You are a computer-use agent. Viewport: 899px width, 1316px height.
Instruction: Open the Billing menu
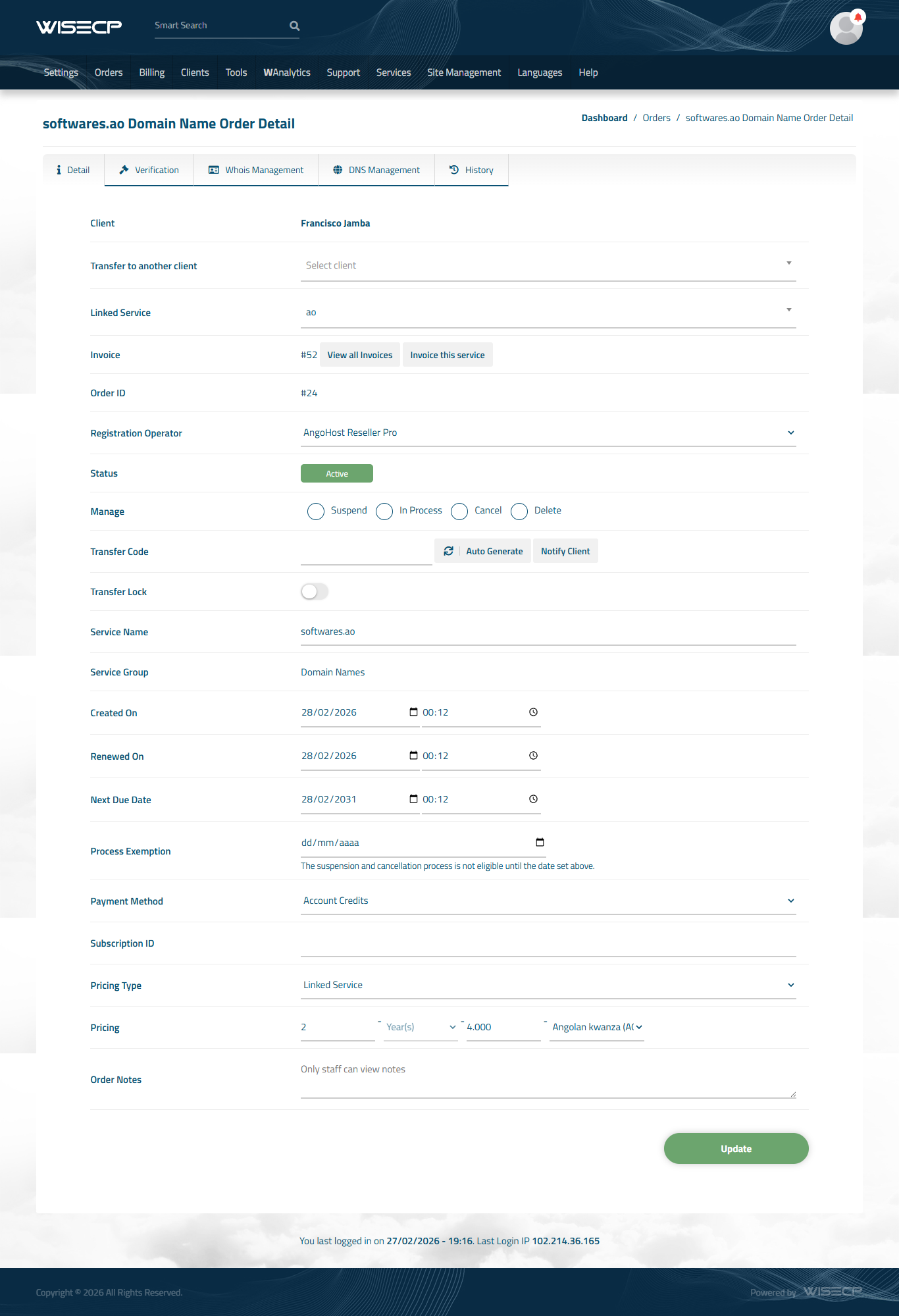[x=151, y=72]
